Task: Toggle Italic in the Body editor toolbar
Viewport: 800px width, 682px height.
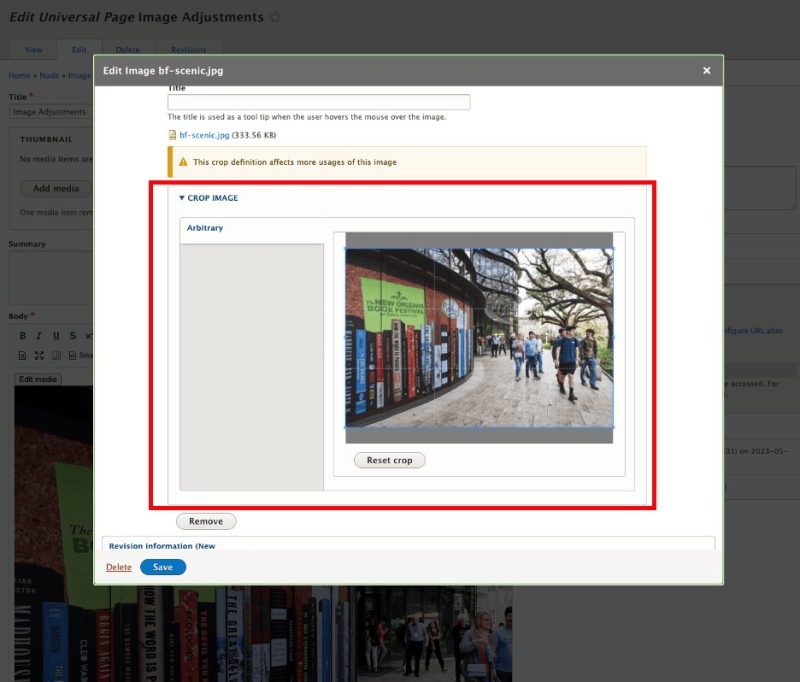Action: click(39, 336)
